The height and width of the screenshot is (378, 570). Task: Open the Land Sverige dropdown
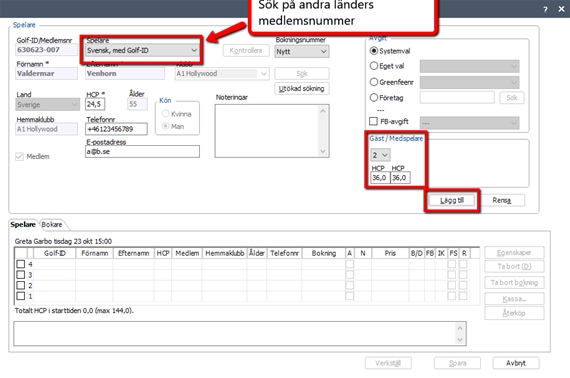(47, 105)
